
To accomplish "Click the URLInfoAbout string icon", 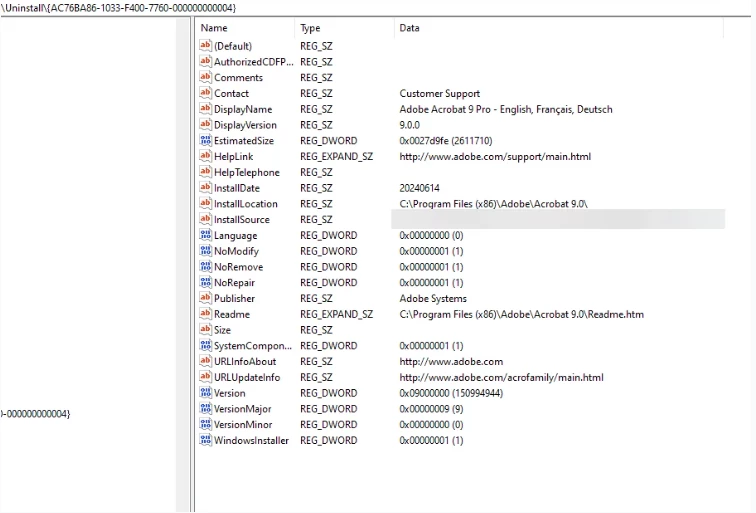I will click(x=205, y=361).
